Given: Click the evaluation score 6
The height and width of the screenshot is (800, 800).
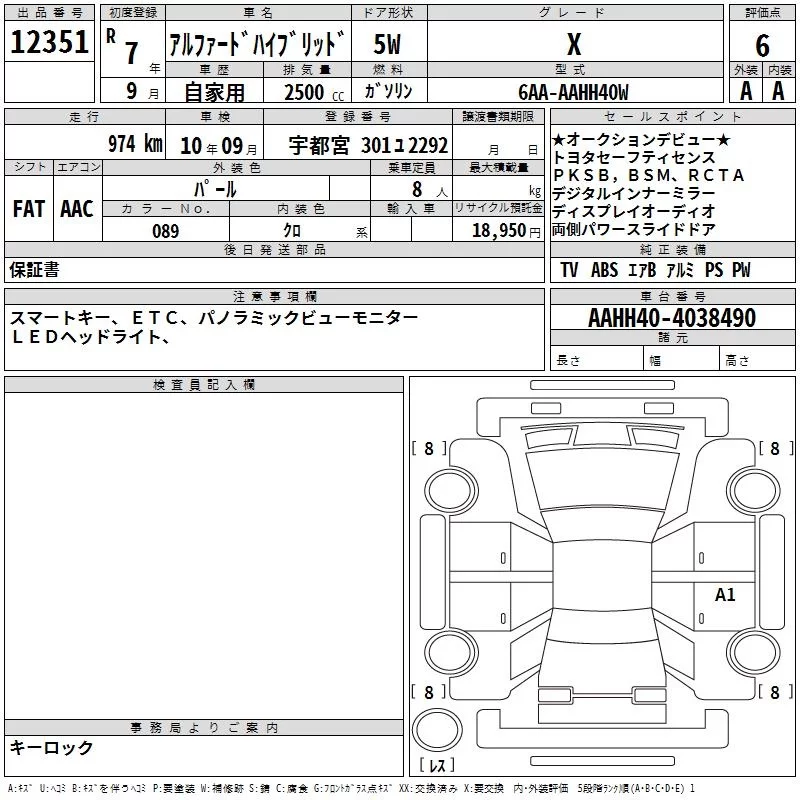Looking at the screenshot, I should click(763, 46).
